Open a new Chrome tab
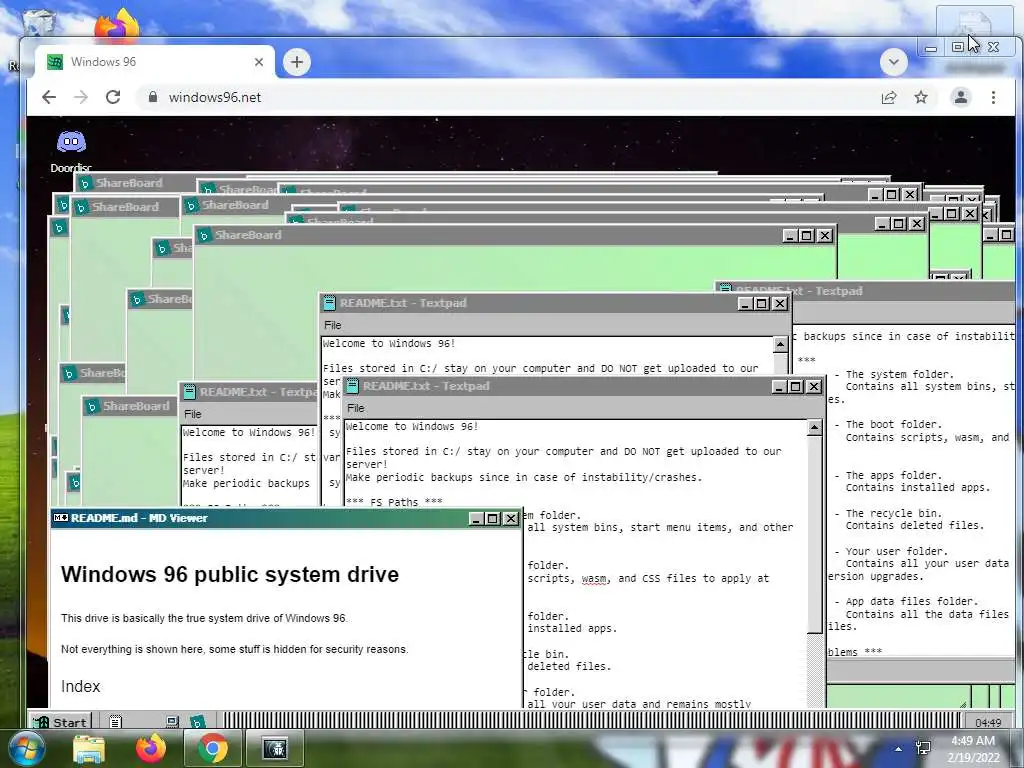Viewport: 1024px width, 768px height. tap(297, 62)
